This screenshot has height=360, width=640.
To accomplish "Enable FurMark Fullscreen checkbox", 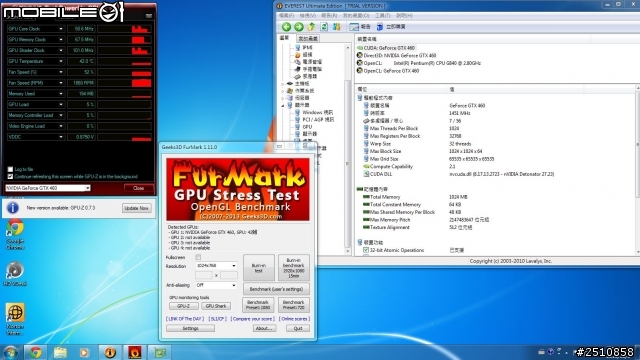I will click(x=198, y=258).
